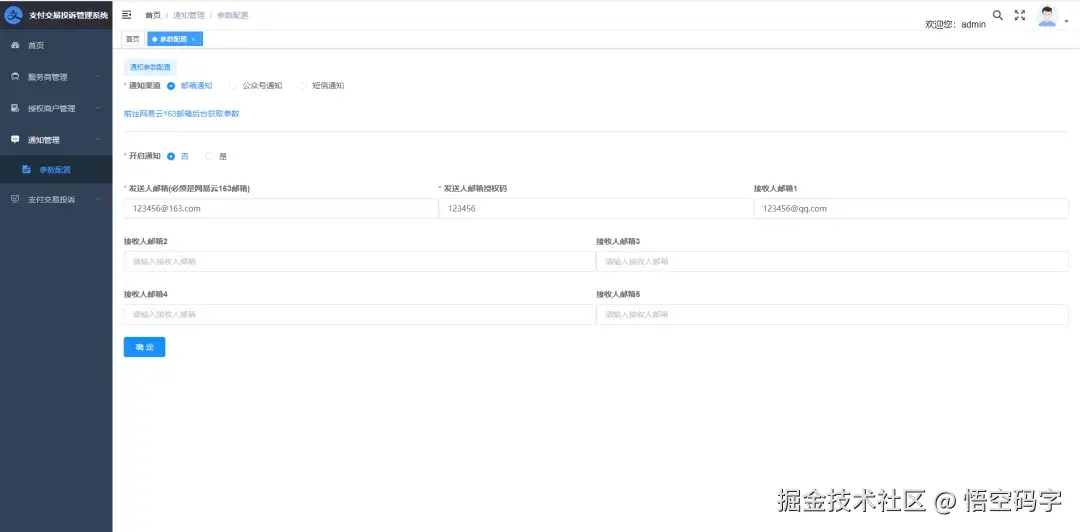Select 邮箱通知 radio option
Viewport: 1080px width, 532px height.
[189, 86]
